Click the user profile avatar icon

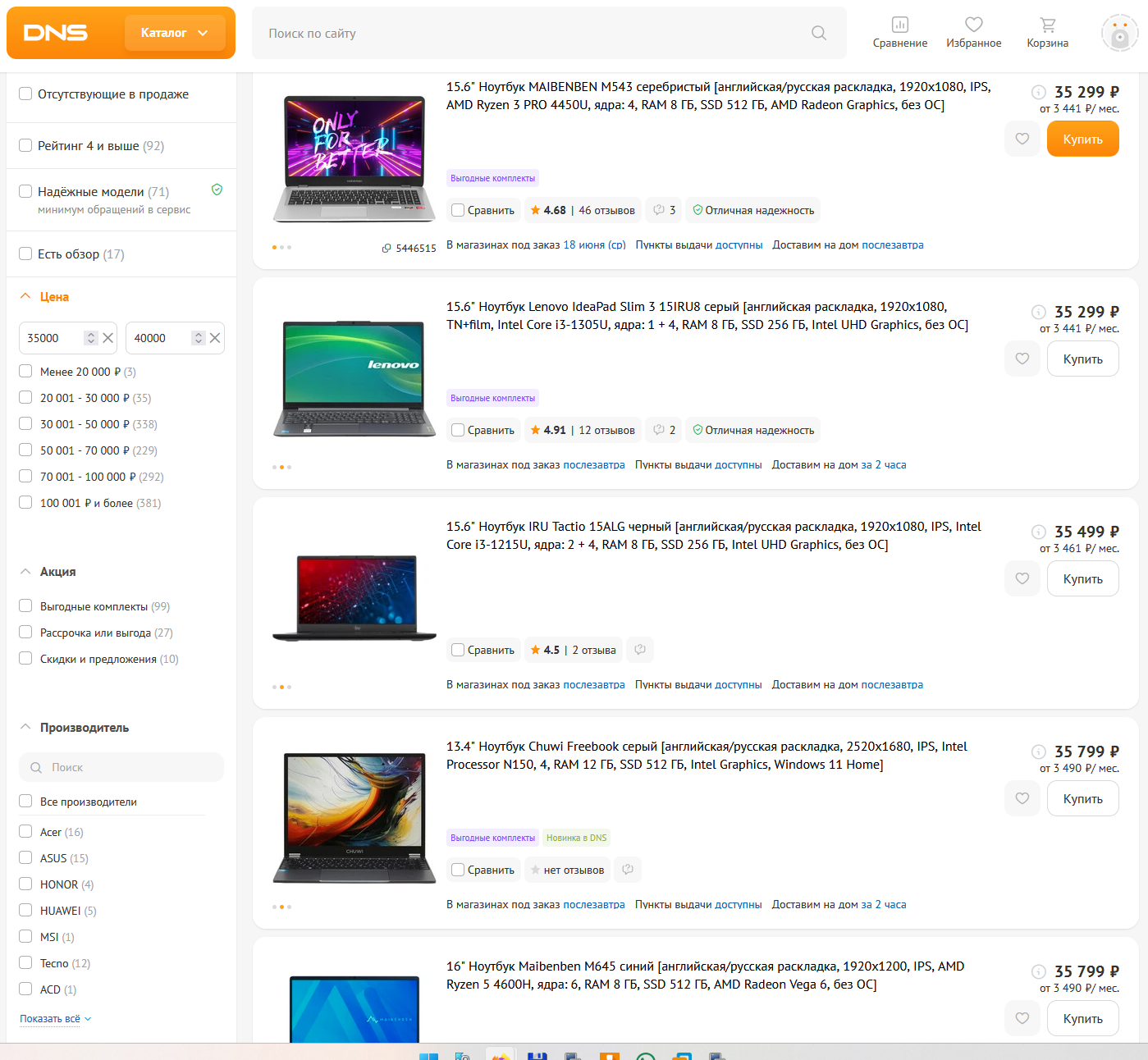1119,34
